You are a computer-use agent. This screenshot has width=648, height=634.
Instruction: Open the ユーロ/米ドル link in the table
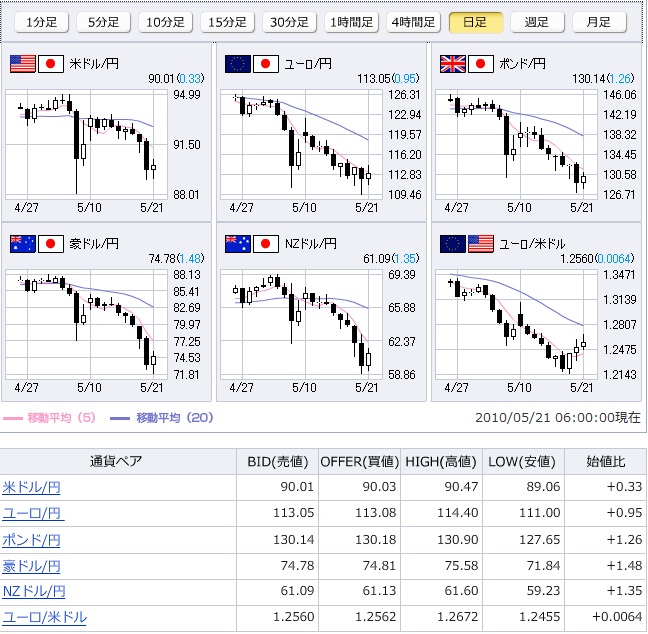pos(44,617)
